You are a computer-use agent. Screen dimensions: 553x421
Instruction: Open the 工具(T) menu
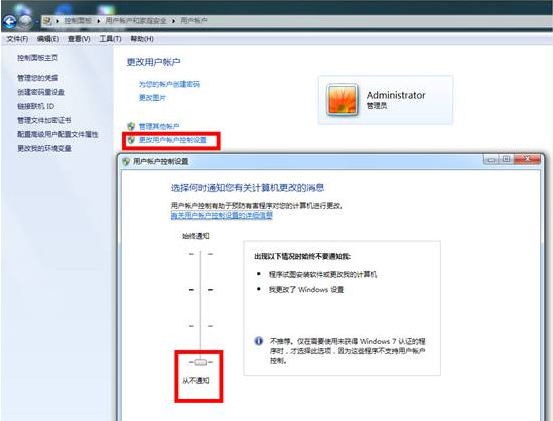point(110,39)
